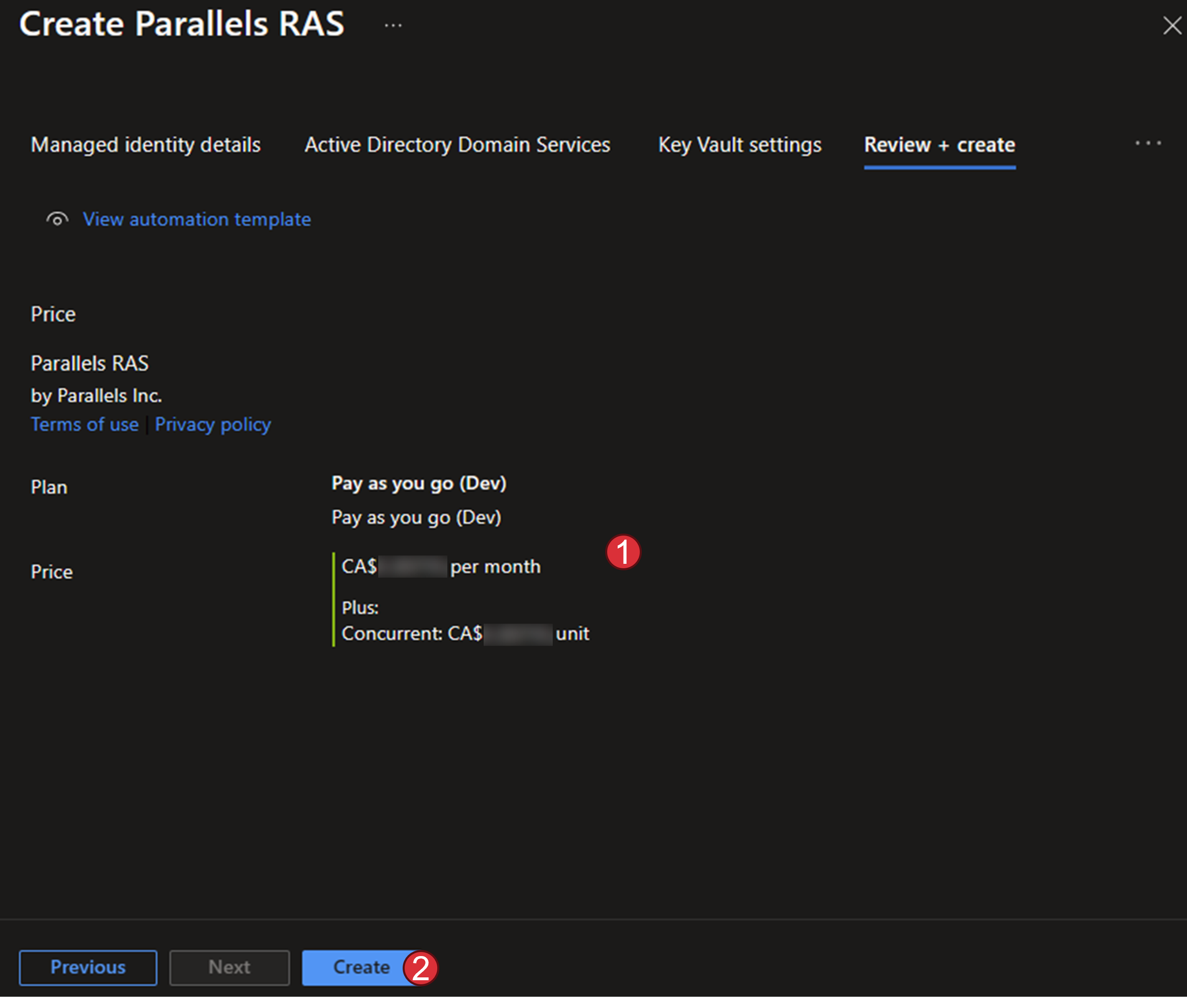
Task: Expand the overflow tabs ellipsis
Action: (1148, 143)
